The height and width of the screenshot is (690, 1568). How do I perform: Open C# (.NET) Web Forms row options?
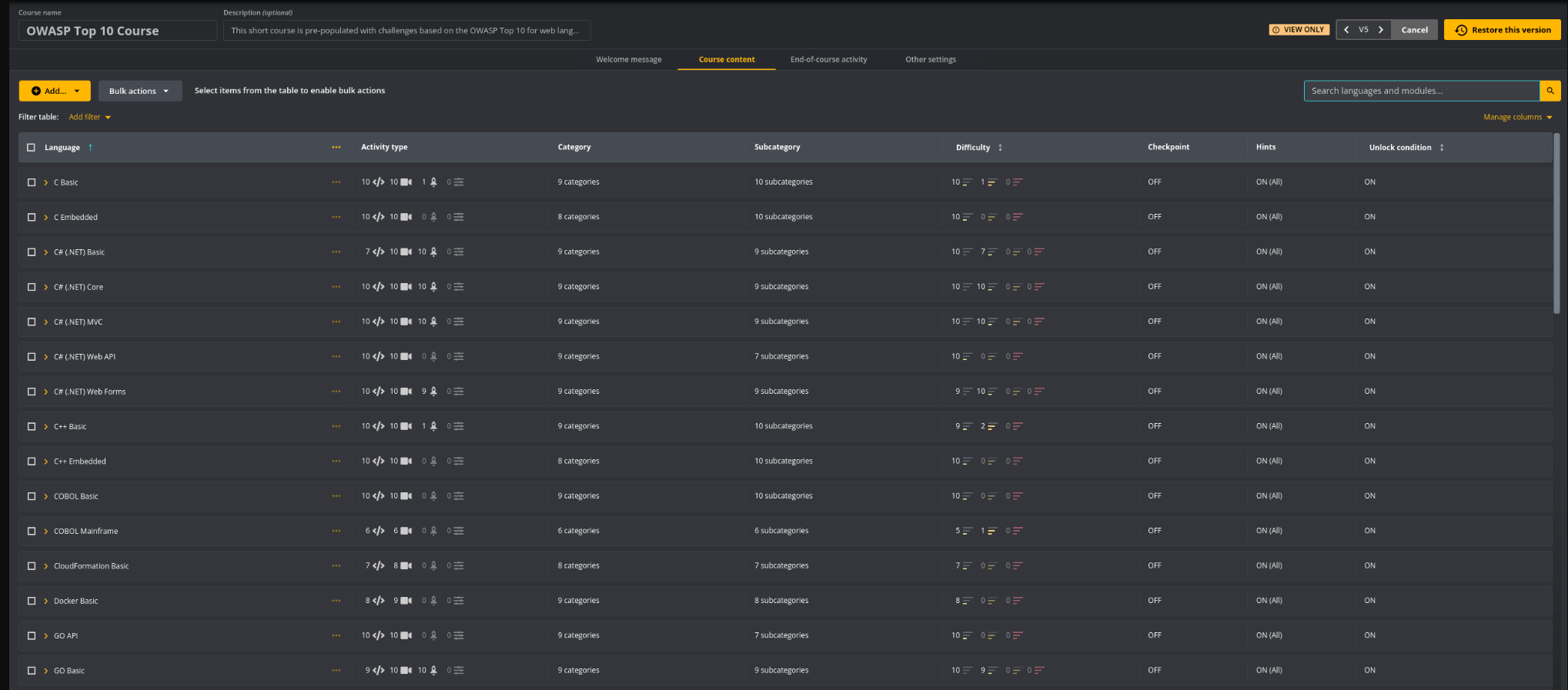pyautogui.click(x=336, y=392)
